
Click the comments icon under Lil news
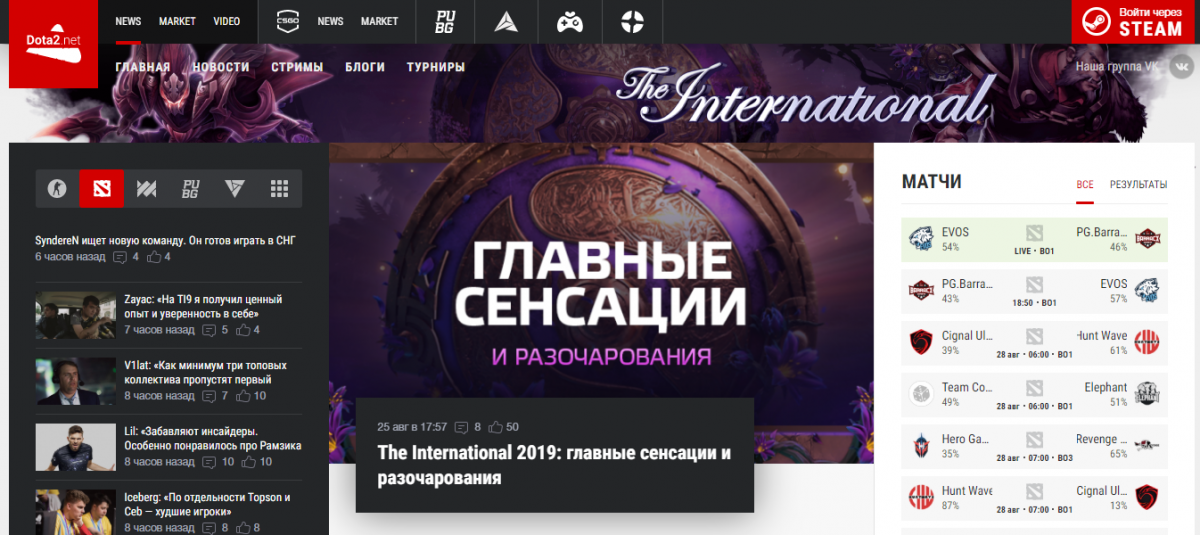point(209,462)
